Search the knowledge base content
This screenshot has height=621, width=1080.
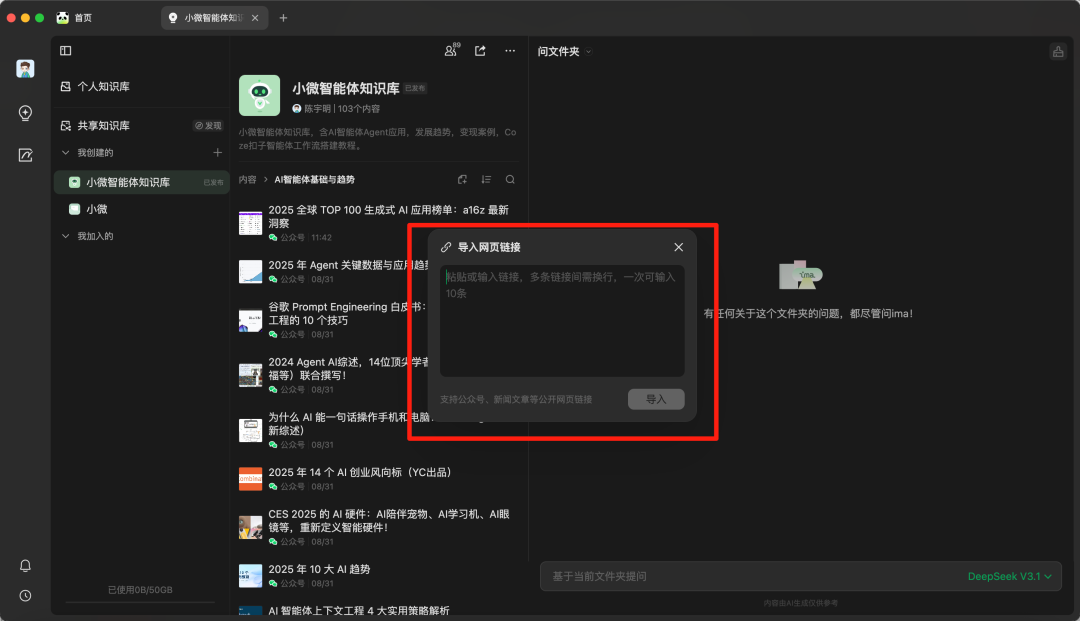(x=510, y=179)
